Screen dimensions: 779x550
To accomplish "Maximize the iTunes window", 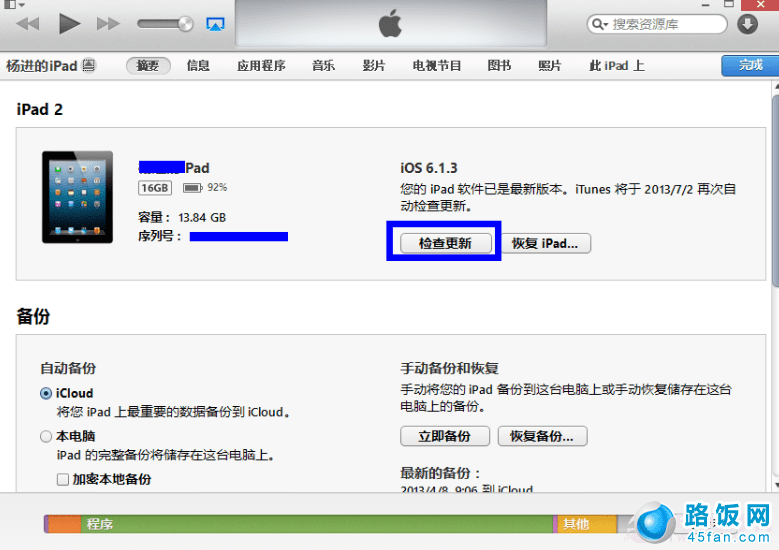I will [729, 4].
